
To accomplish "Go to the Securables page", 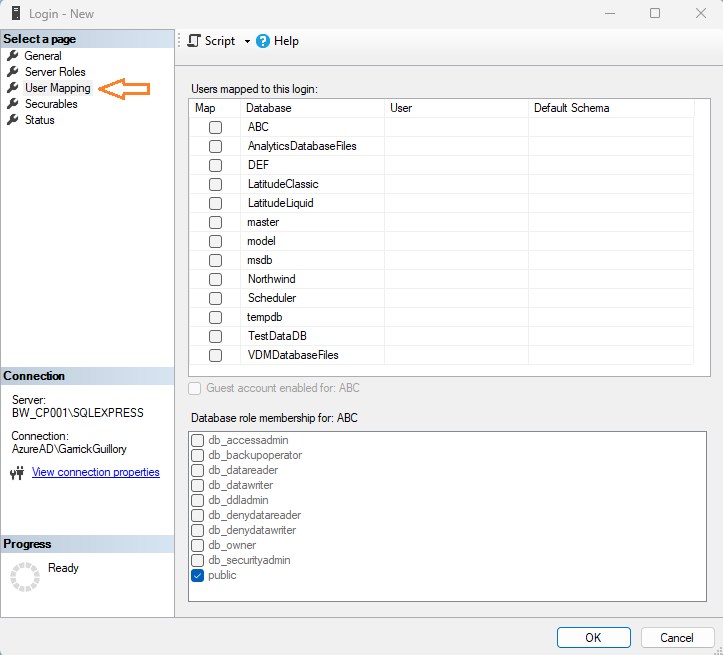I will click(51, 104).
